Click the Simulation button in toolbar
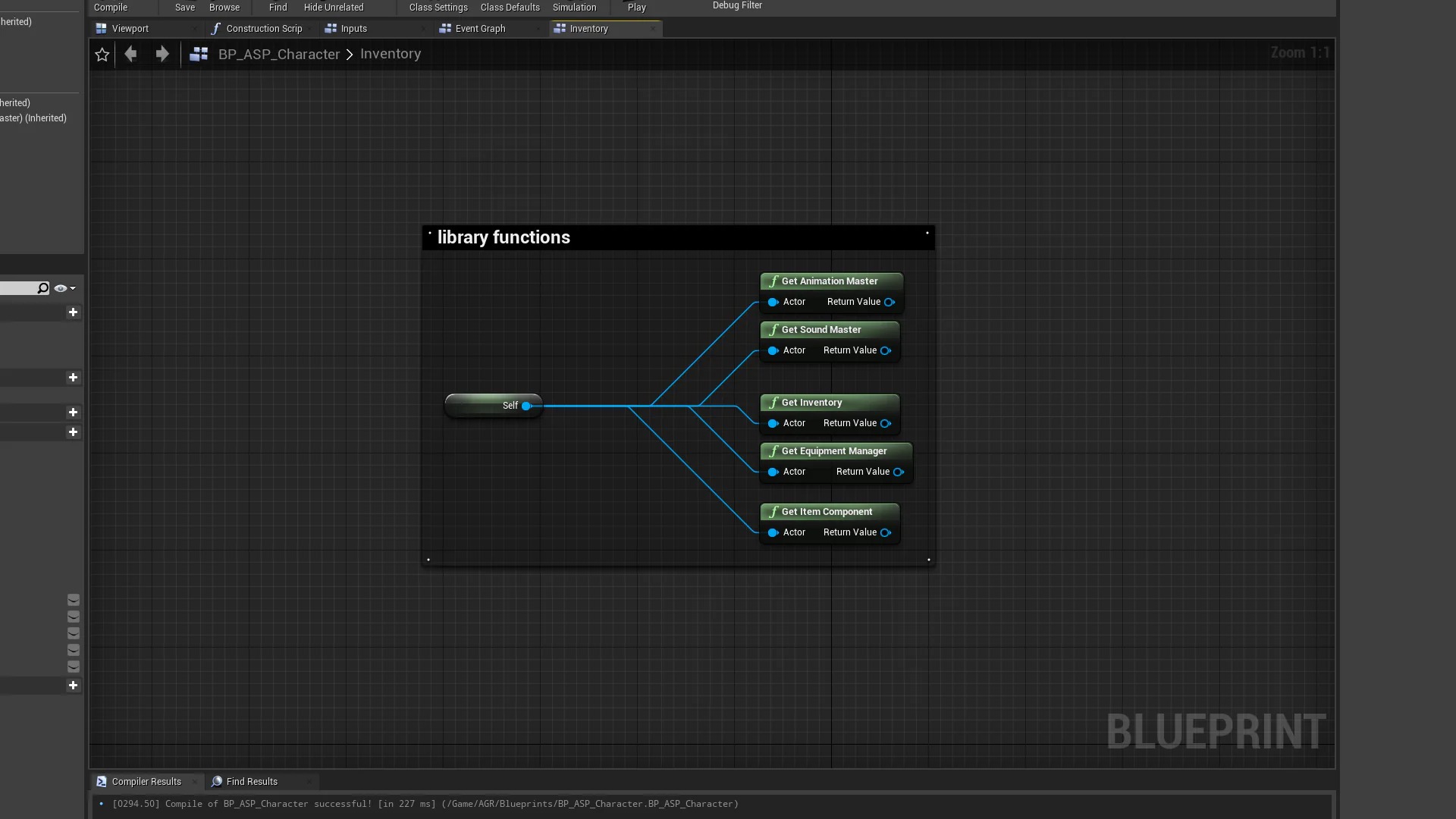 [574, 7]
